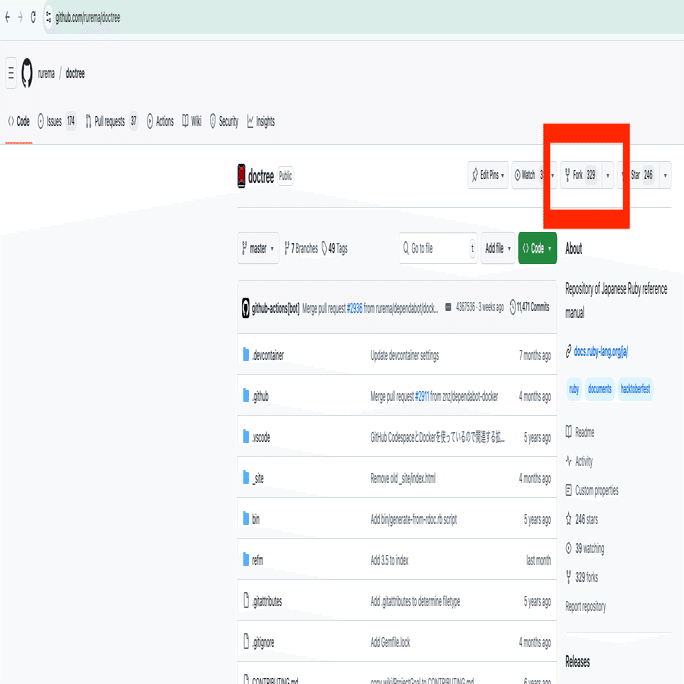Open the Activity link in About
The height and width of the screenshot is (684, 684).
tap(579, 461)
